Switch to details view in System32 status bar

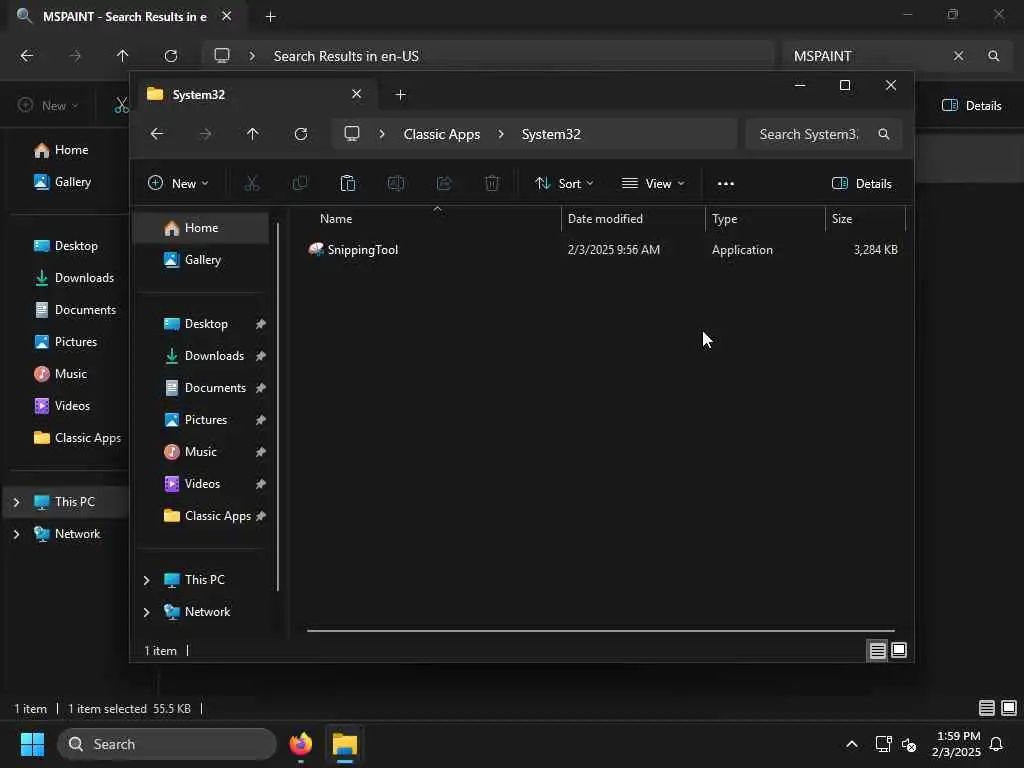[877, 650]
